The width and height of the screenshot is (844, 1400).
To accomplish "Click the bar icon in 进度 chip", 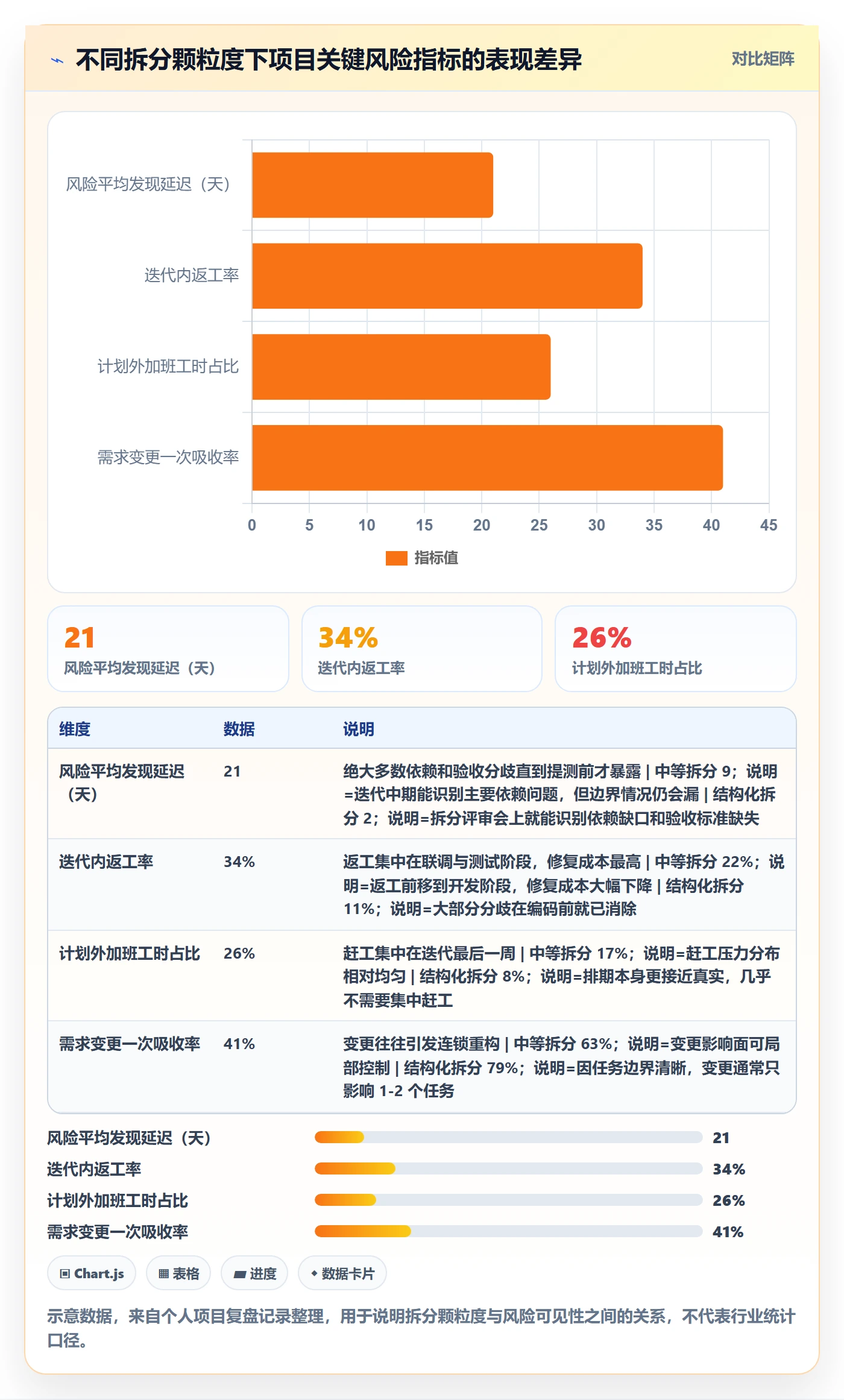I will [x=240, y=1275].
